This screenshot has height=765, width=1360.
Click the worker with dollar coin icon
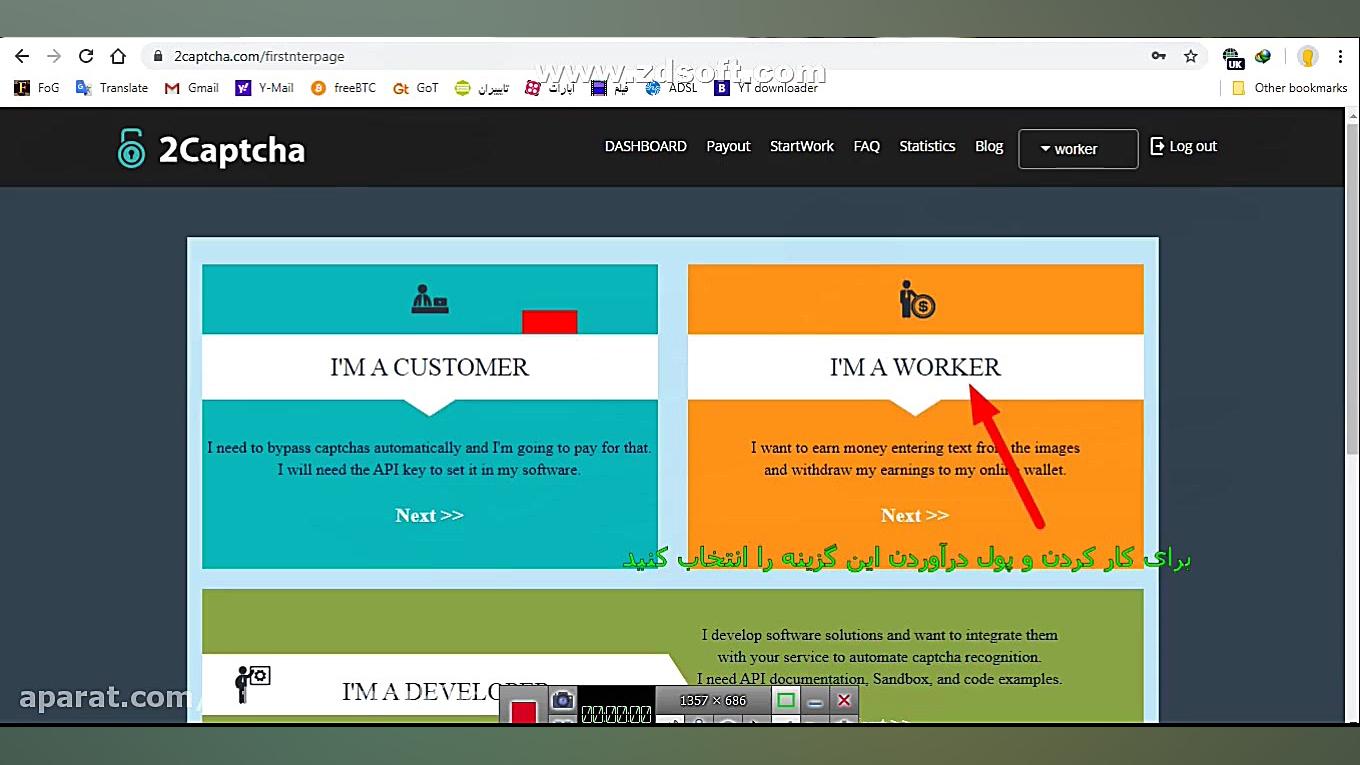point(916,299)
